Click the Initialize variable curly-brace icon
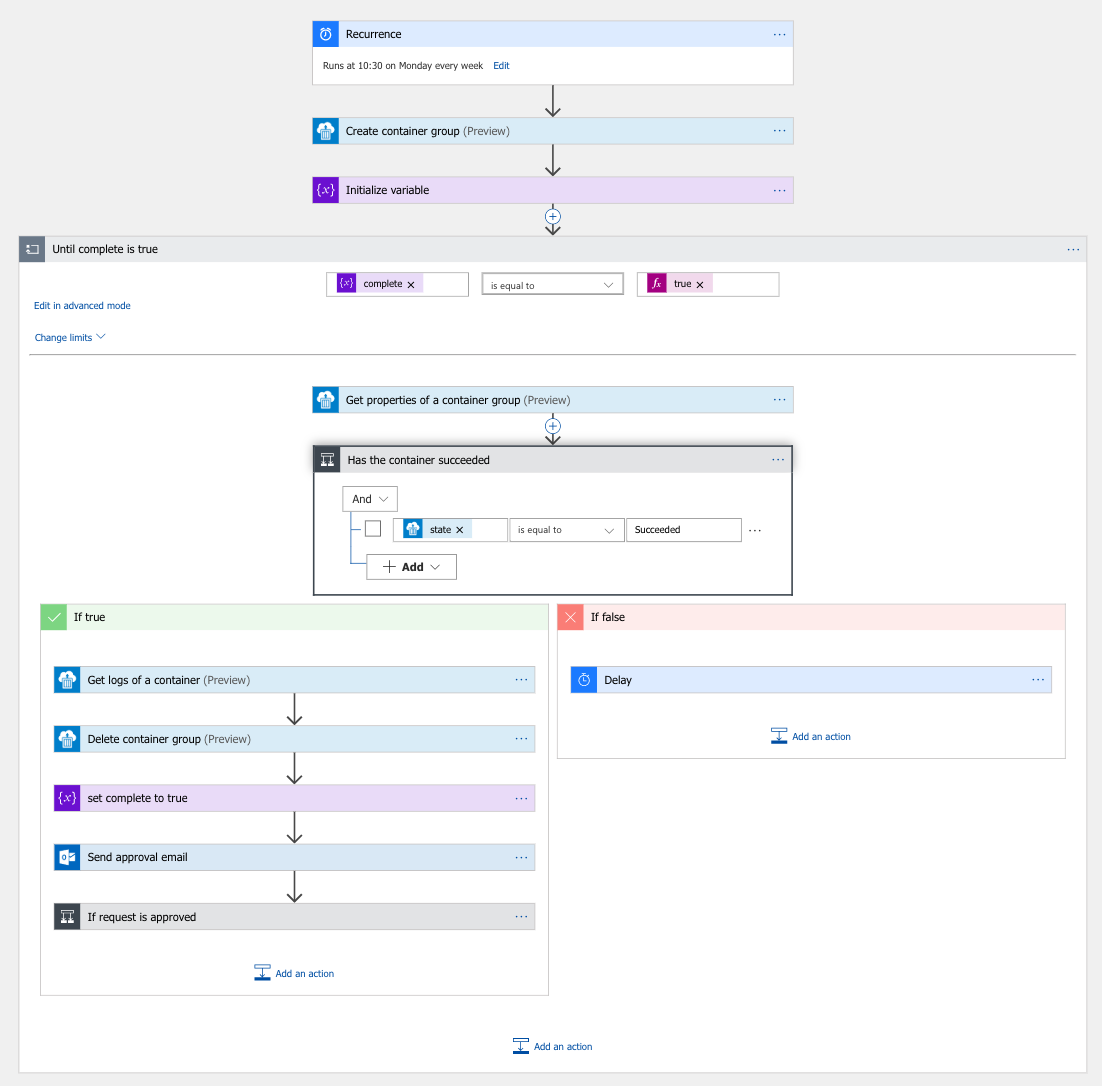The height and width of the screenshot is (1086, 1102). (x=325, y=190)
